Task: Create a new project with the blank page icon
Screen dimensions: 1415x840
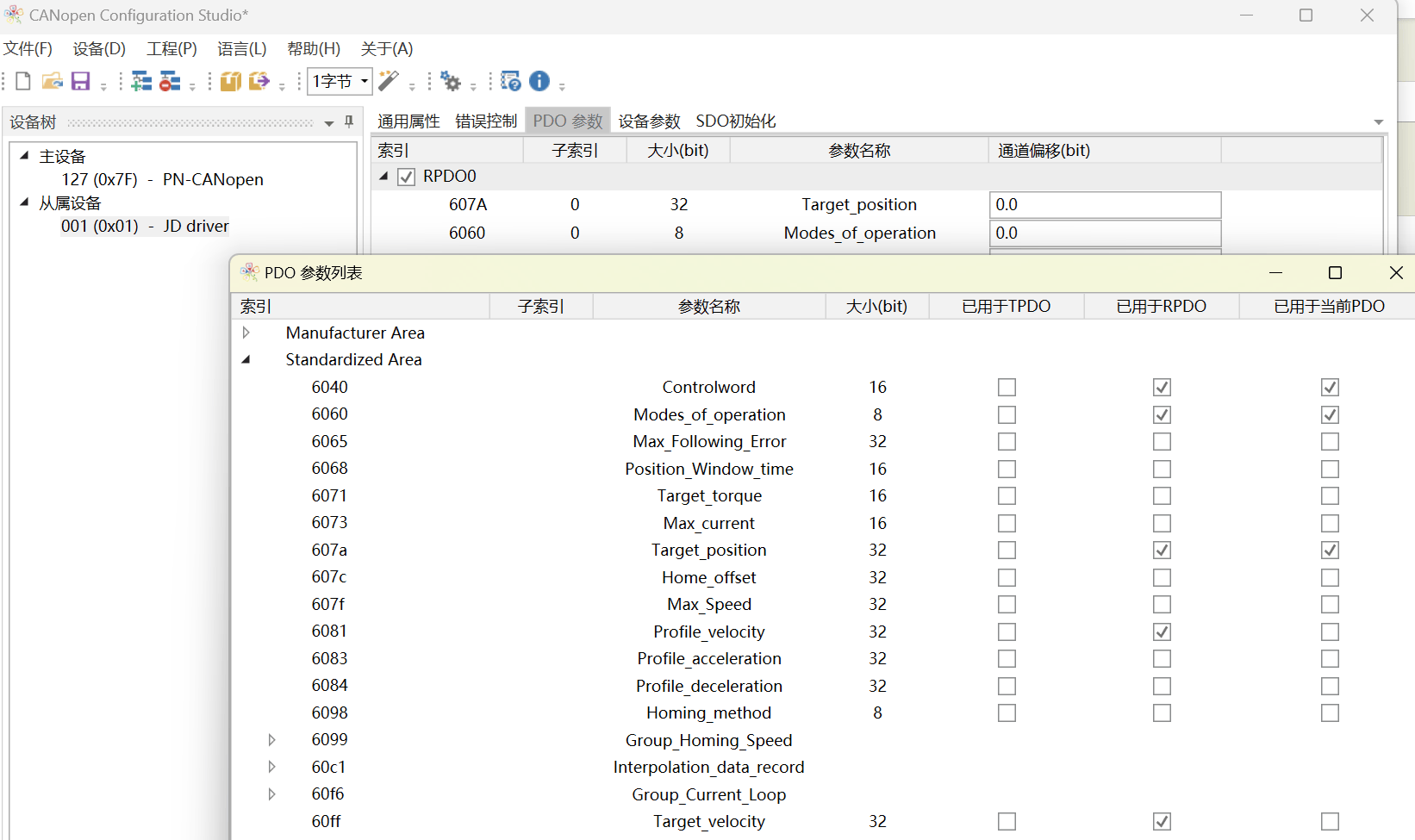Action: click(23, 81)
